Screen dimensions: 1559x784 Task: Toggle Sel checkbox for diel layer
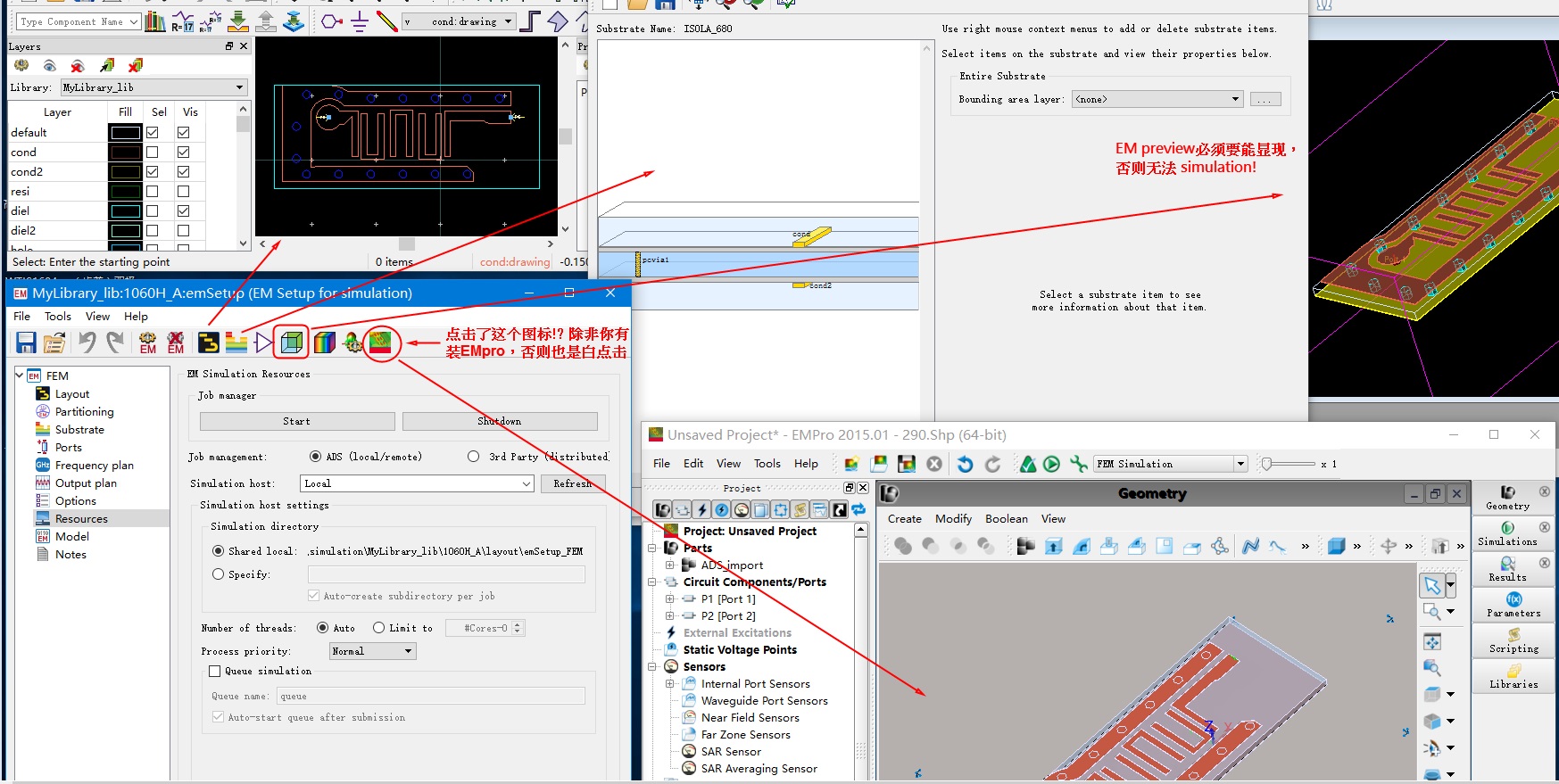(x=153, y=210)
